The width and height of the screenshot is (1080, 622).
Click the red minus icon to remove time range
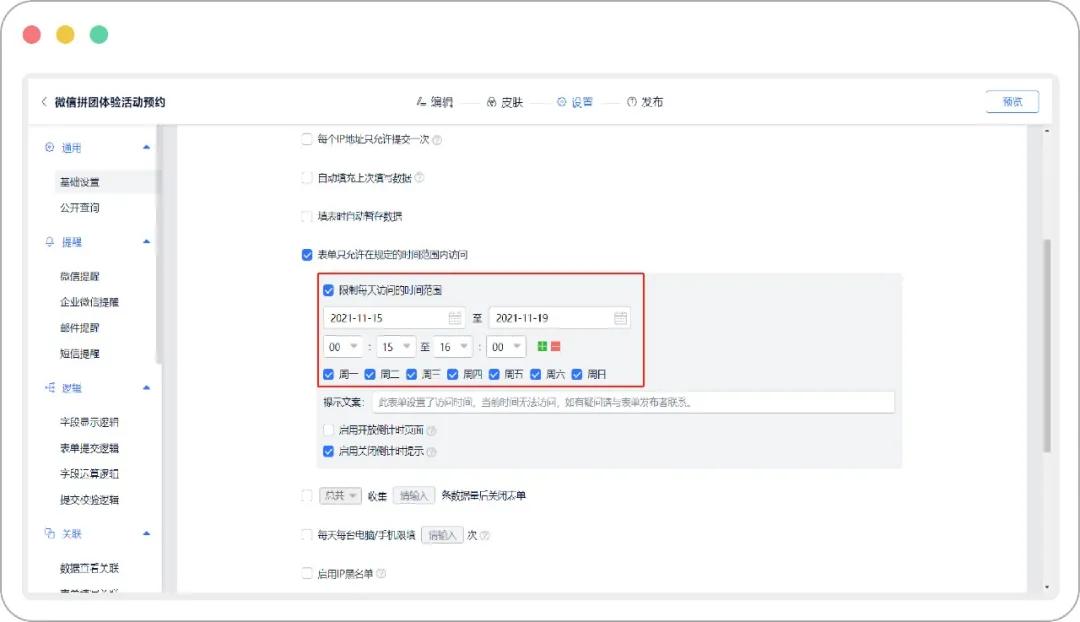(x=554, y=345)
